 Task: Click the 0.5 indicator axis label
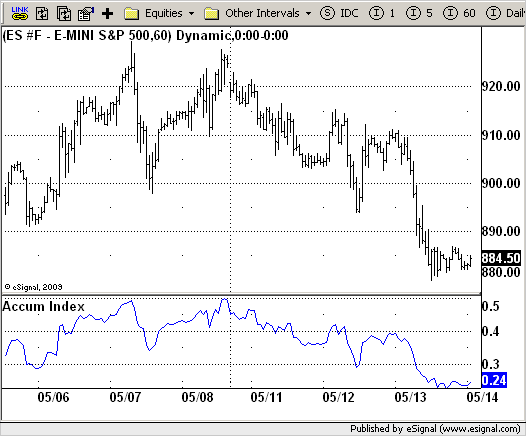point(490,306)
